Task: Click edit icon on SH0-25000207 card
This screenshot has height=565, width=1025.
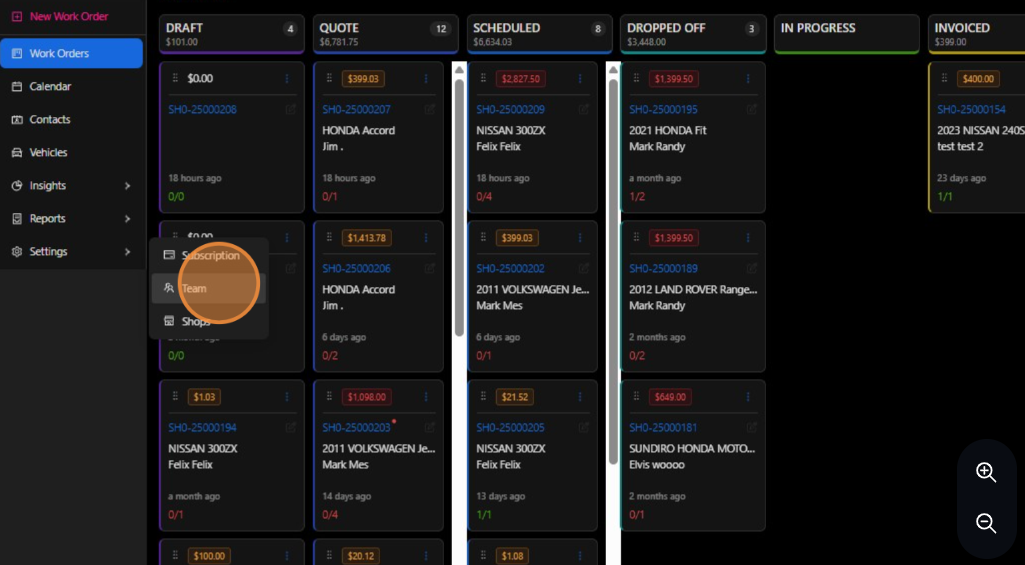Action: click(x=429, y=109)
